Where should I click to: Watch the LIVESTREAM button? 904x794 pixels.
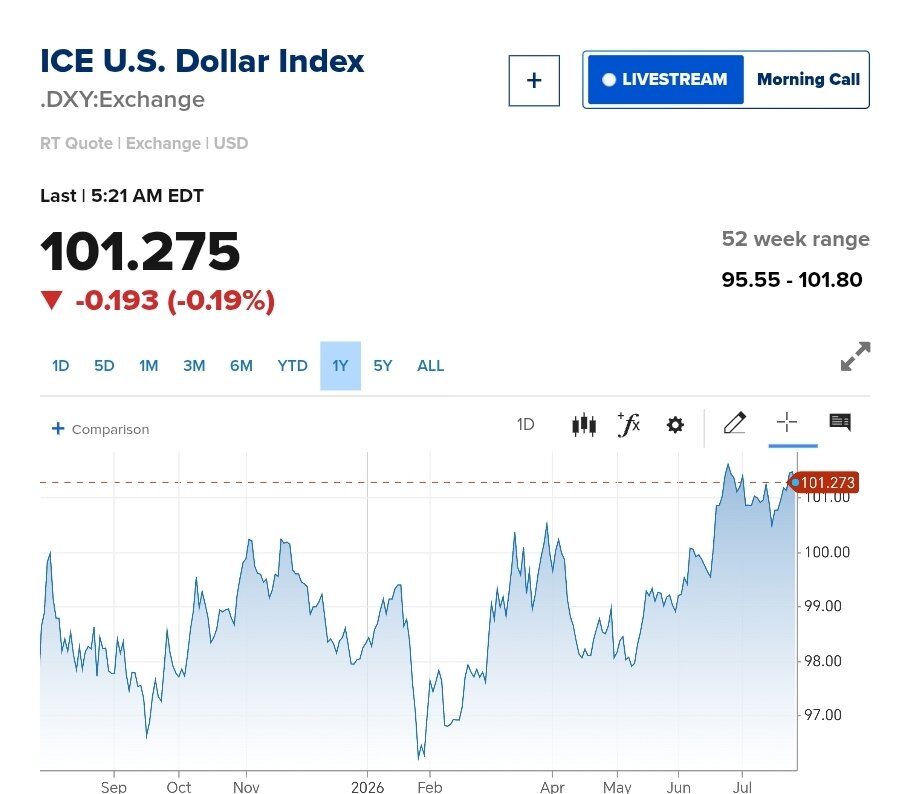coord(666,80)
